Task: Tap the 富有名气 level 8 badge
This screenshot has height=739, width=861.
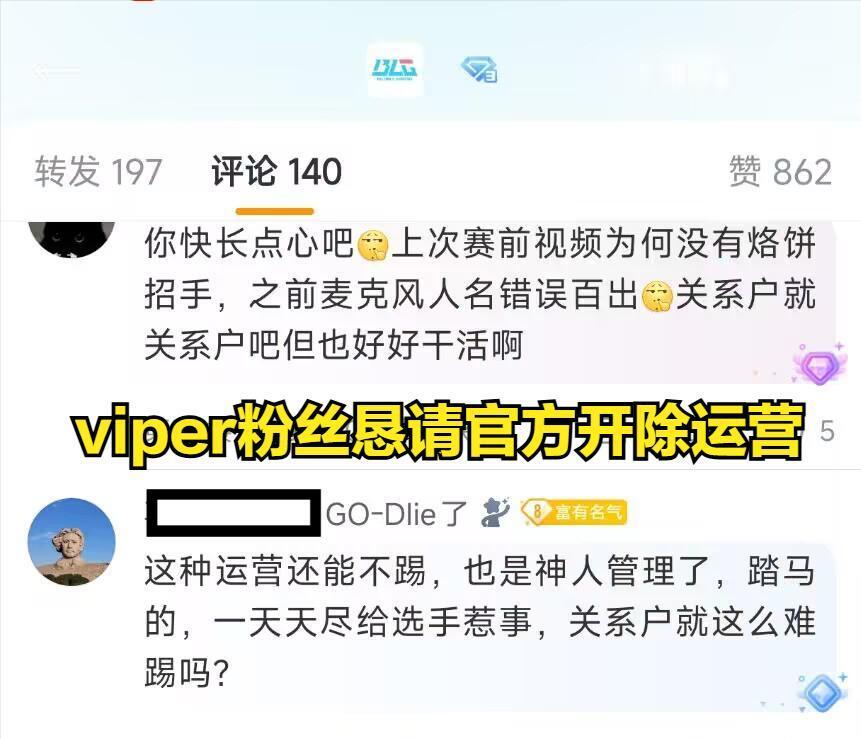Action: coord(574,512)
